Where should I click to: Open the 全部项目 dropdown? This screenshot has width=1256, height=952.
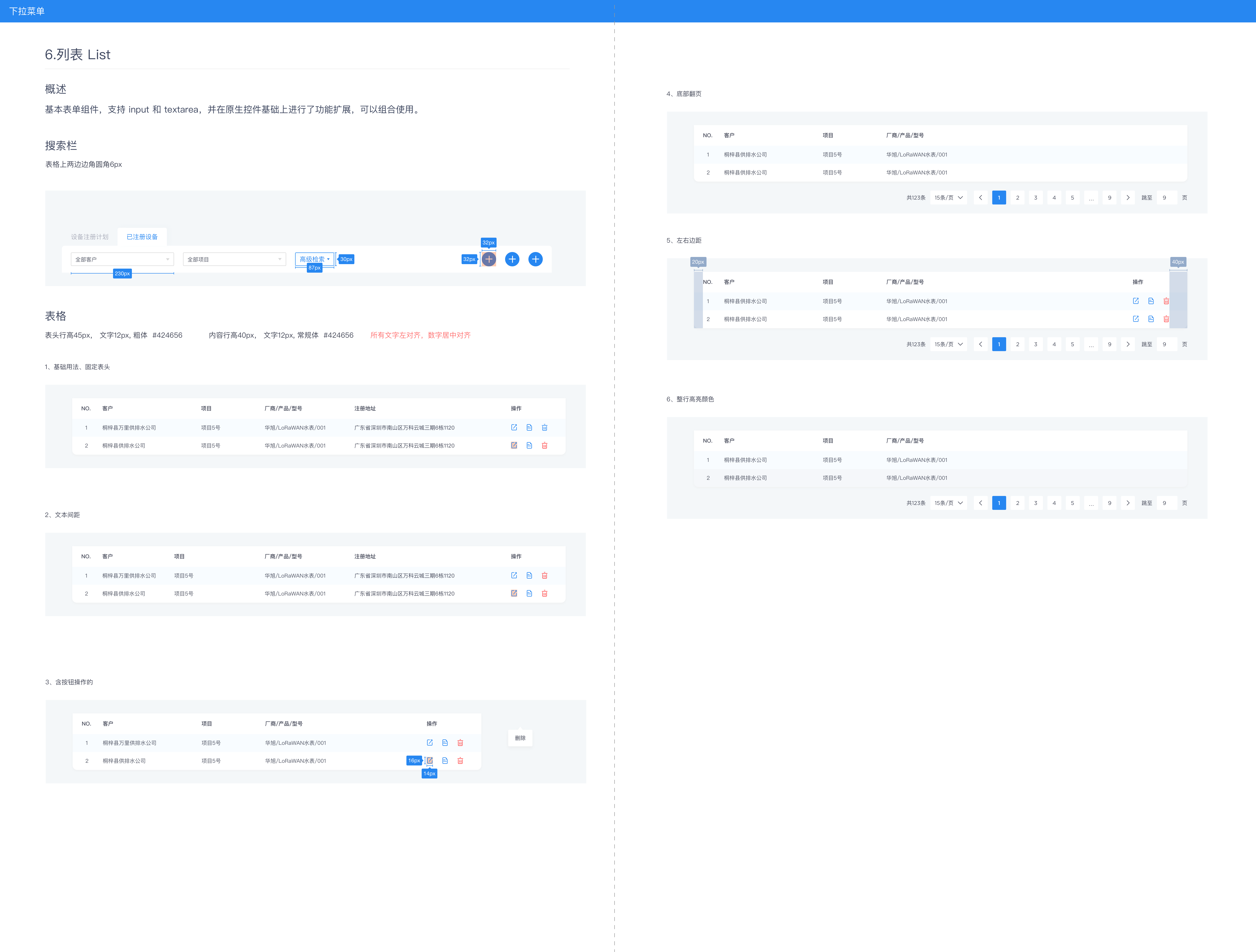click(x=235, y=259)
